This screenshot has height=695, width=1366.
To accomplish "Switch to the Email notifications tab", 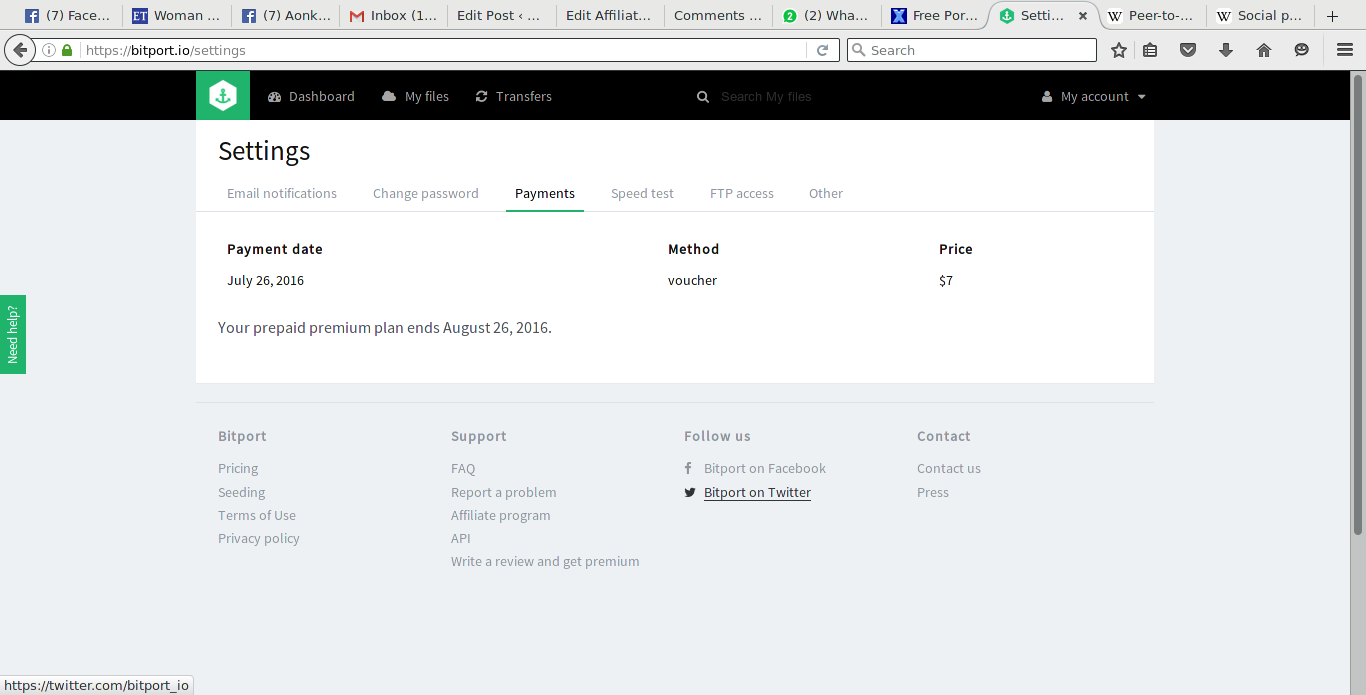I will (x=282, y=193).
